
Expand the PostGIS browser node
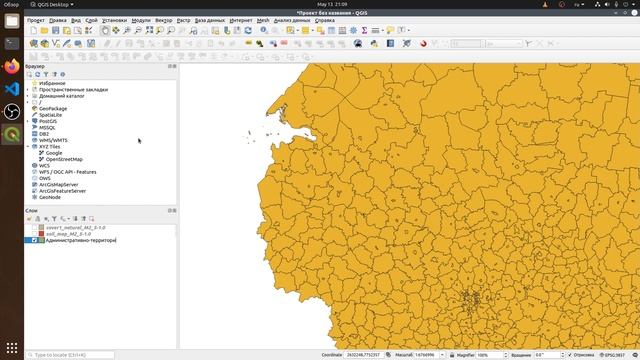[x=28, y=121]
